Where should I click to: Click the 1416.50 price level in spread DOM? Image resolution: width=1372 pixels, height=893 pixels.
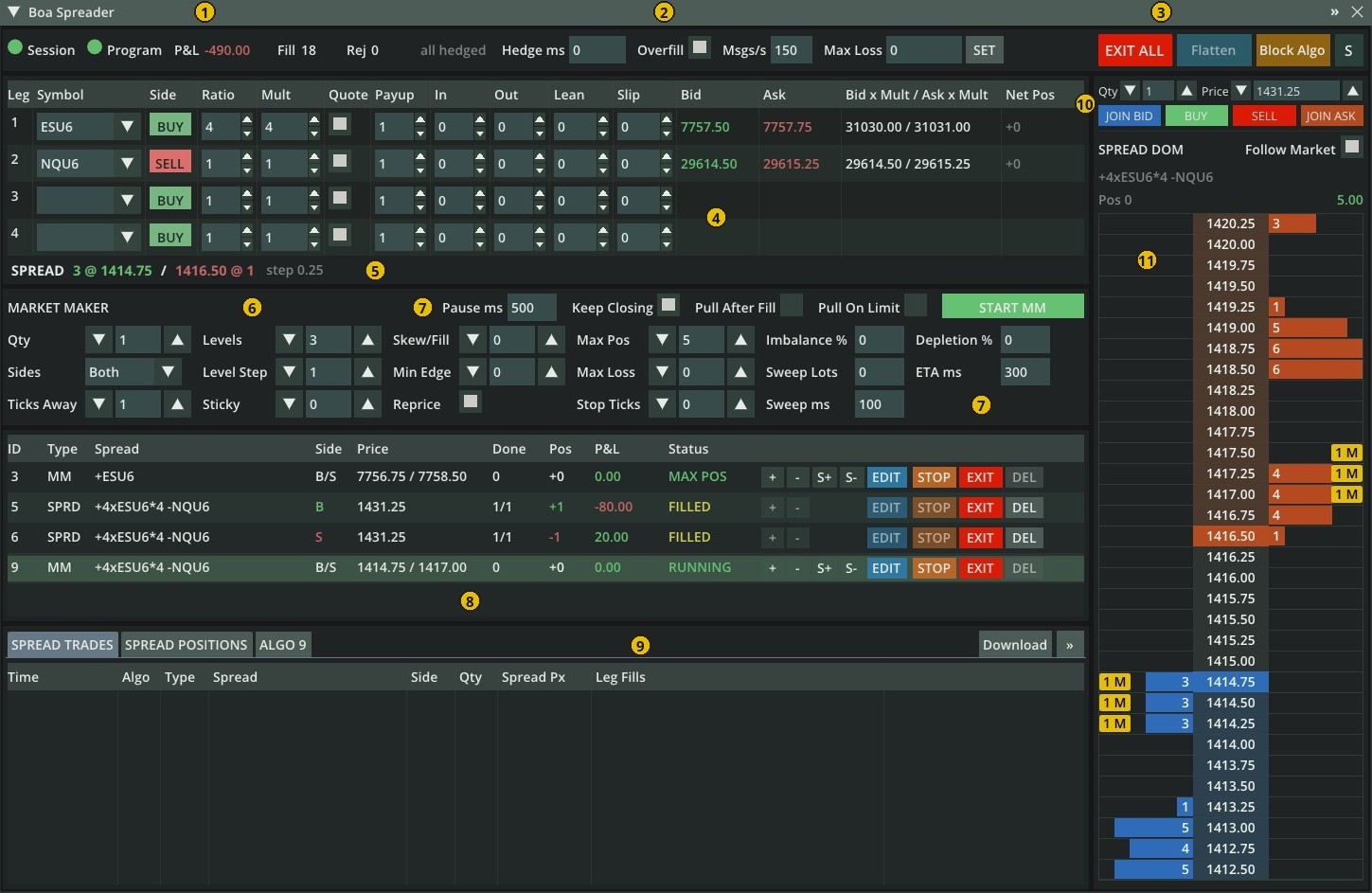coord(1230,536)
